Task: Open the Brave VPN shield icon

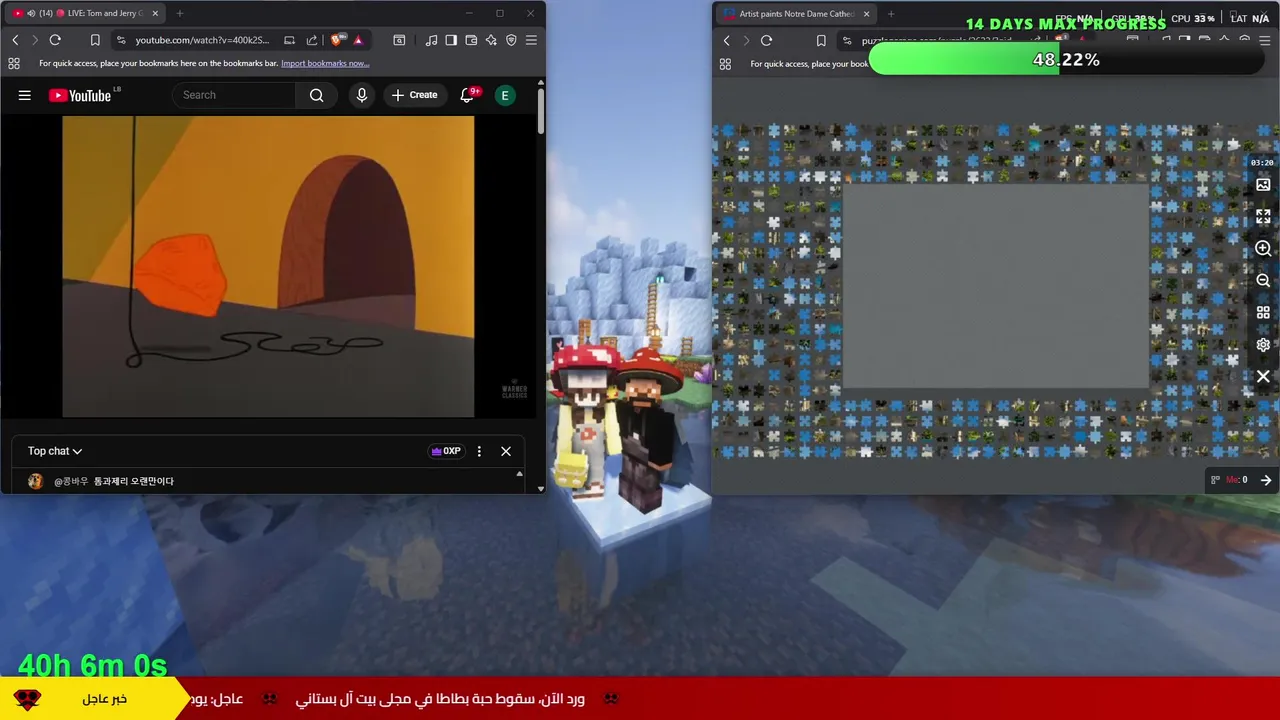Action: click(511, 40)
